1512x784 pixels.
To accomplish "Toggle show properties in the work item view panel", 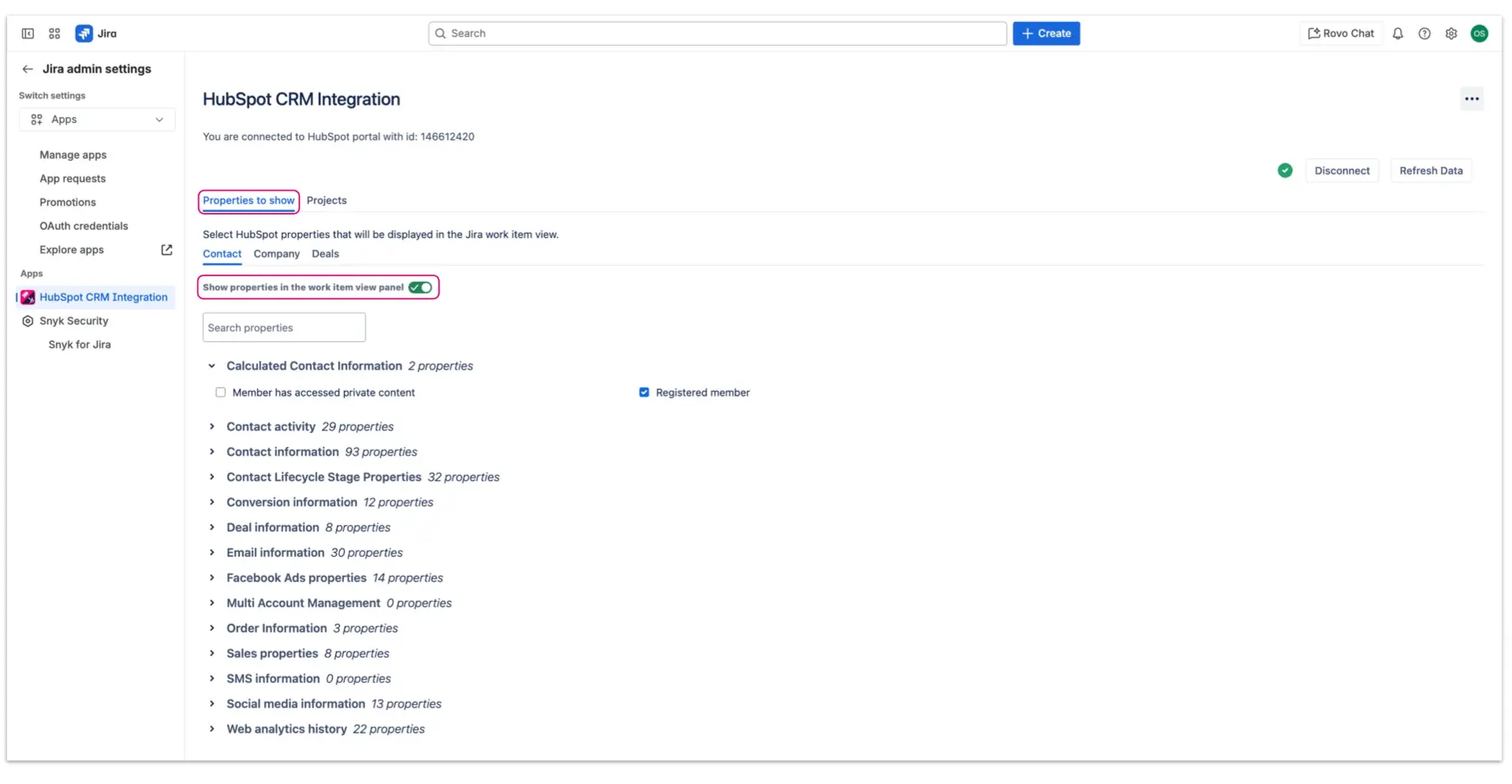I will pyautogui.click(x=420, y=287).
